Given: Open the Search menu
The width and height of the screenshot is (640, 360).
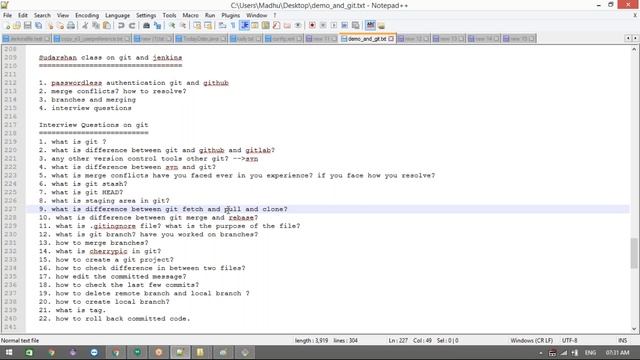Looking at the screenshot, I should pos(42,15).
